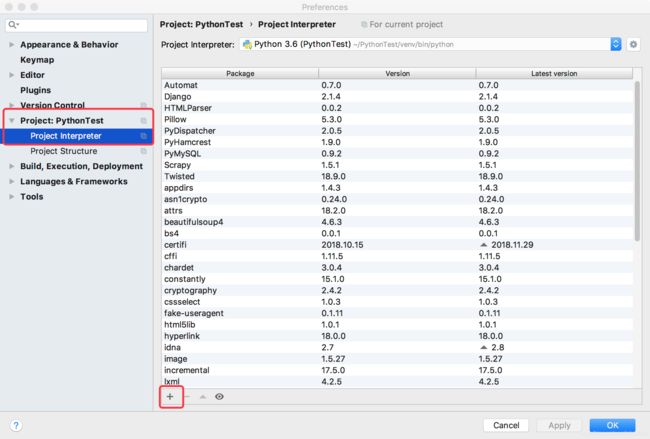The image size is (650, 439).
Task: Open the interpreter settings gear icon
Action: [633, 44]
